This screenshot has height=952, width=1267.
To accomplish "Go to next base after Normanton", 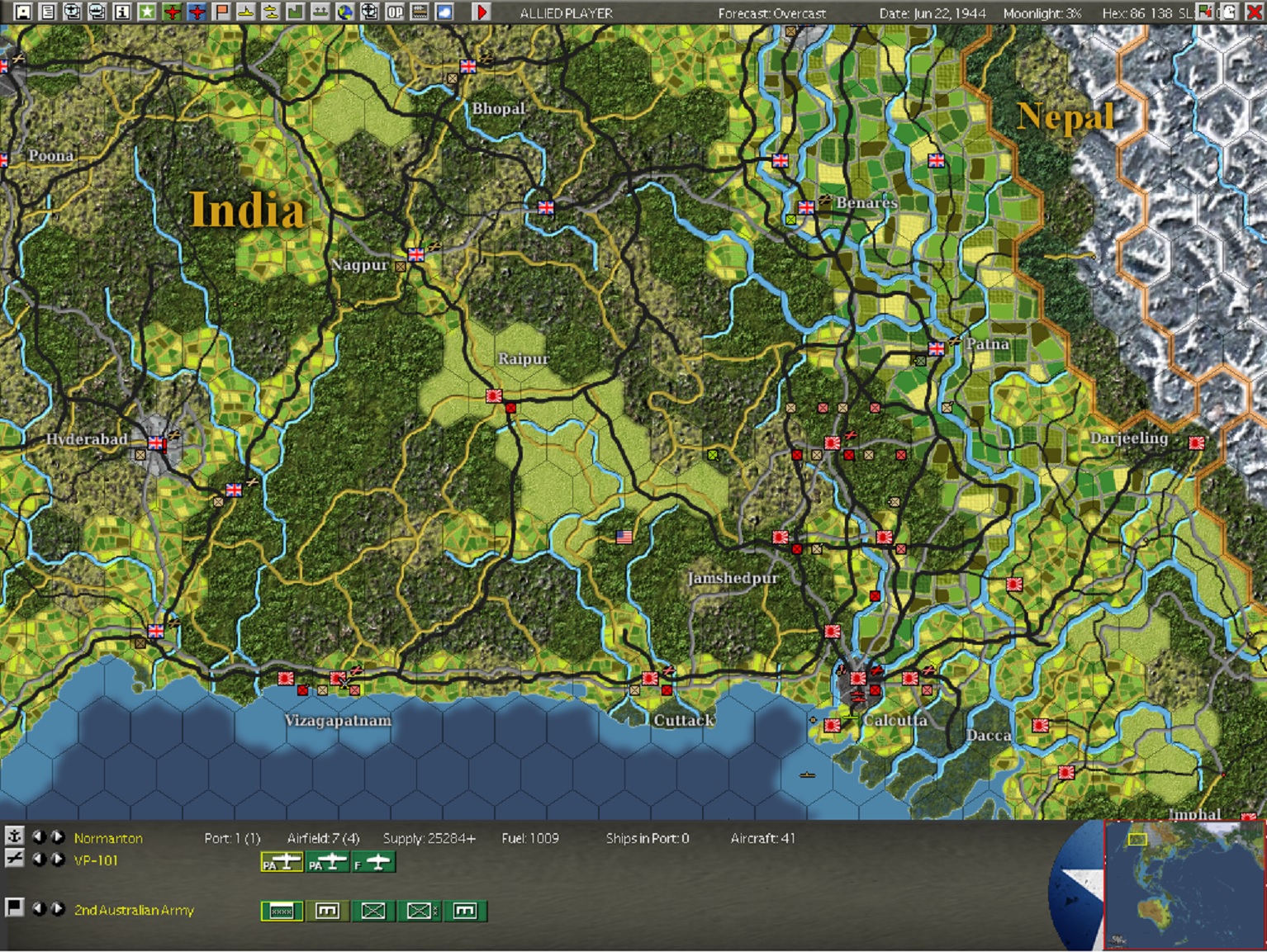I will [x=58, y=836].
